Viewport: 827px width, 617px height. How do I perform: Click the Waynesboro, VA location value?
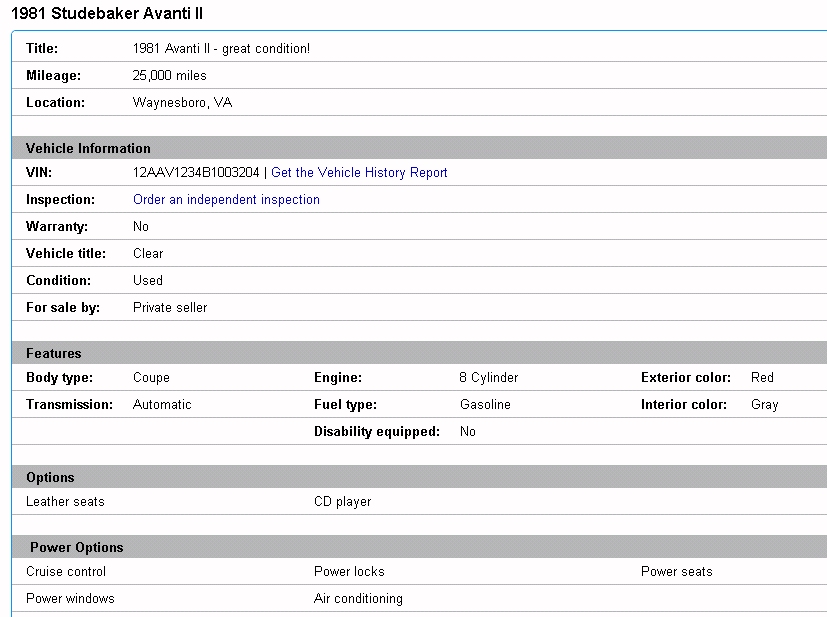coord(182,102)
